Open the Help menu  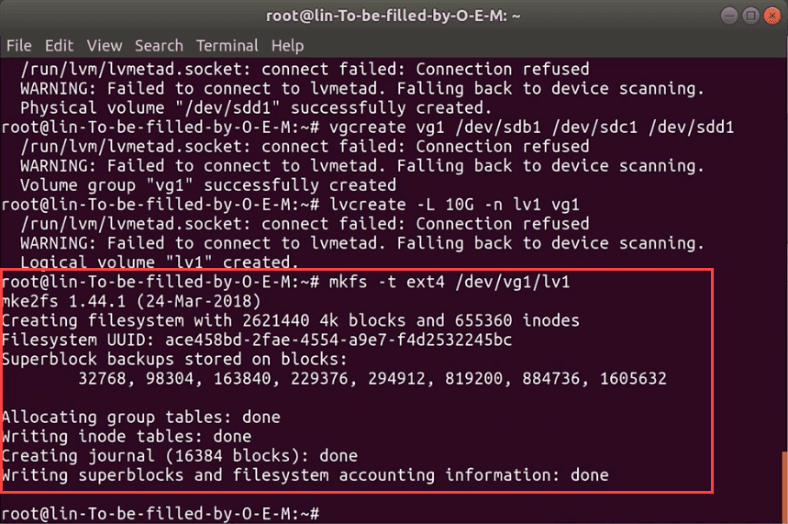(287, 46)
